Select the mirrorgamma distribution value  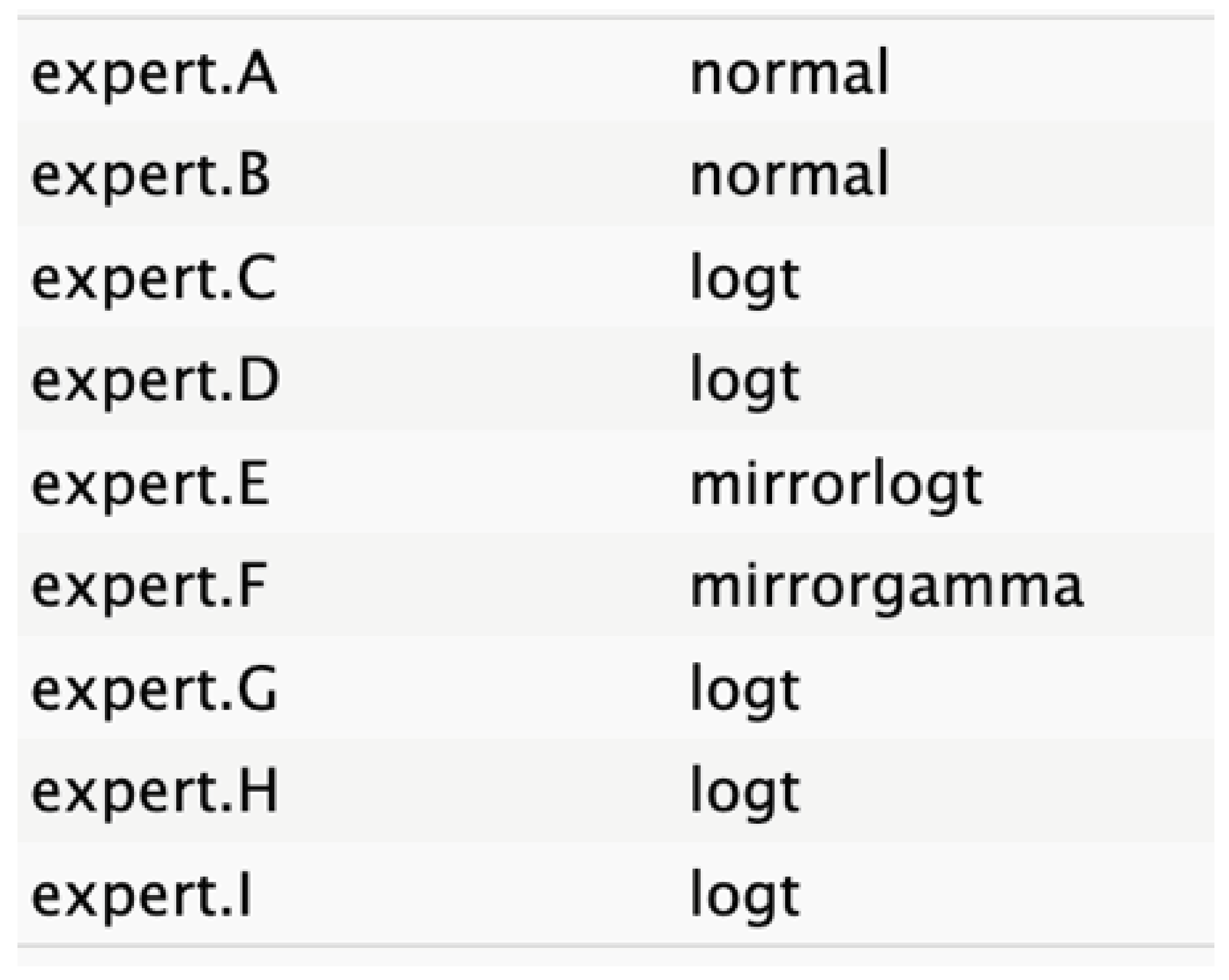coord(886,586)
